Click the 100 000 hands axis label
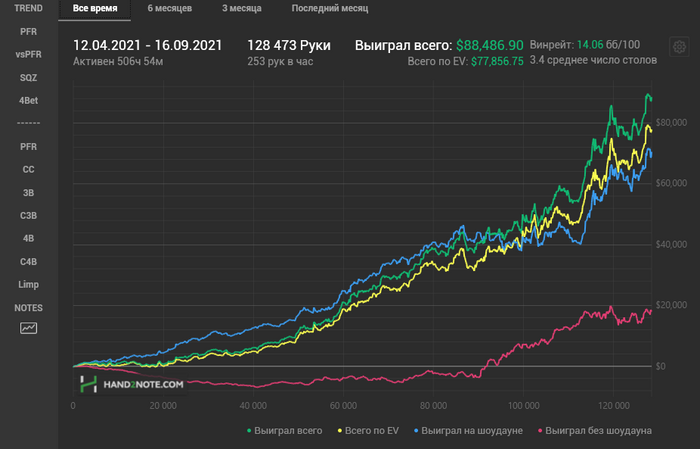 524,406
